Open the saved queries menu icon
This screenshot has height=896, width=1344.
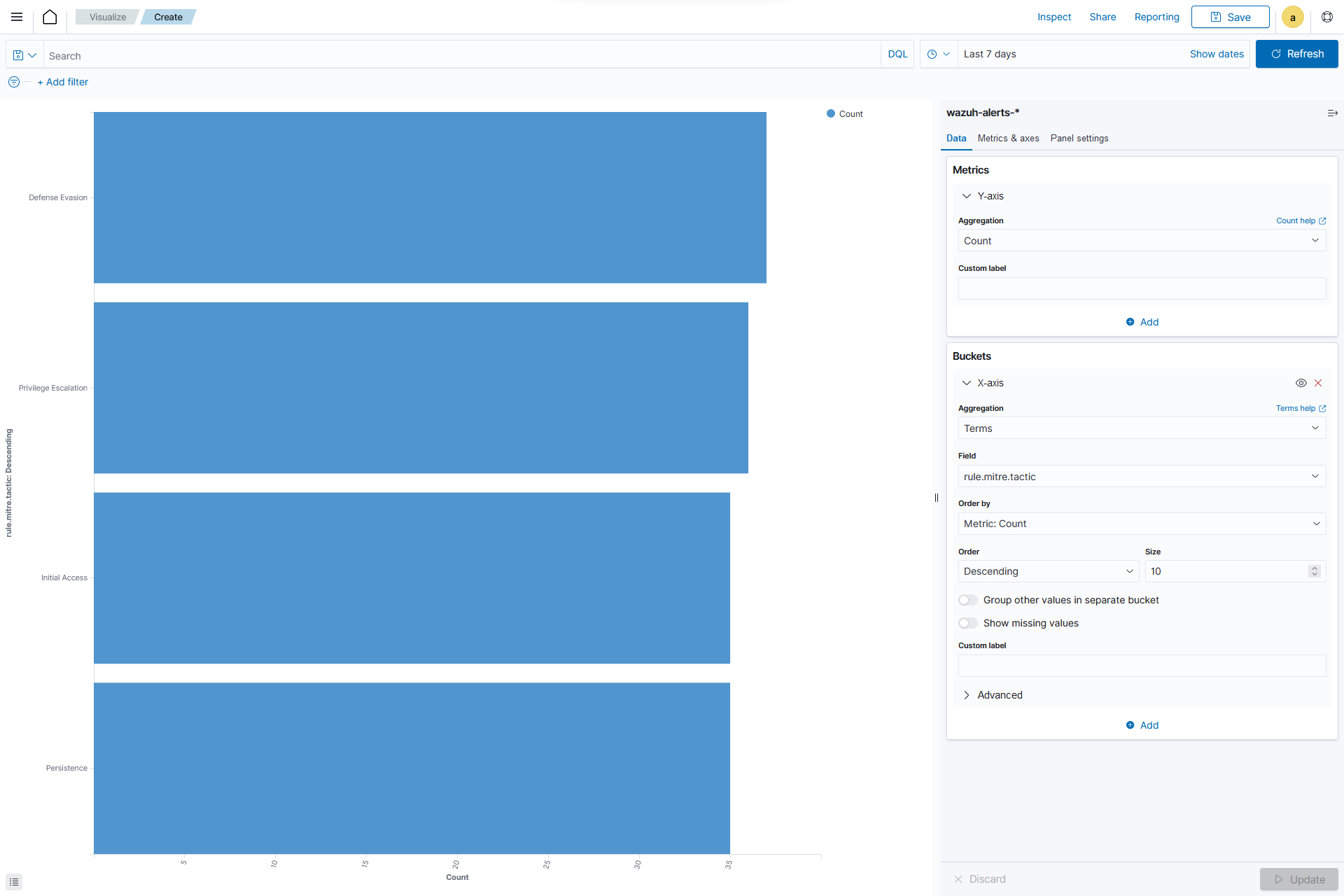pos(24,55)
